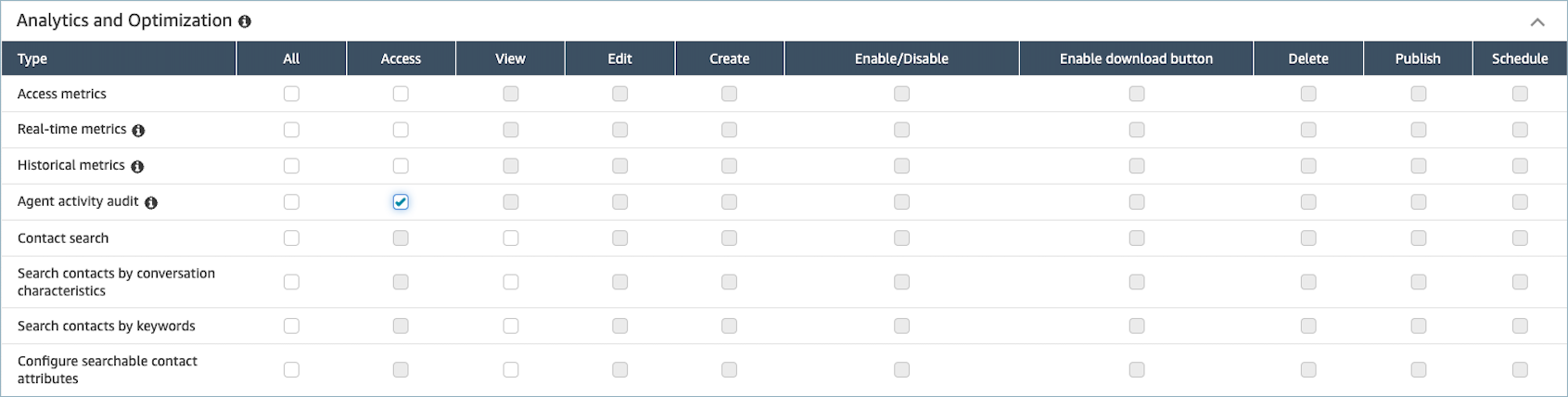Click info icon next to Real-time metrics

click(138, 131)
